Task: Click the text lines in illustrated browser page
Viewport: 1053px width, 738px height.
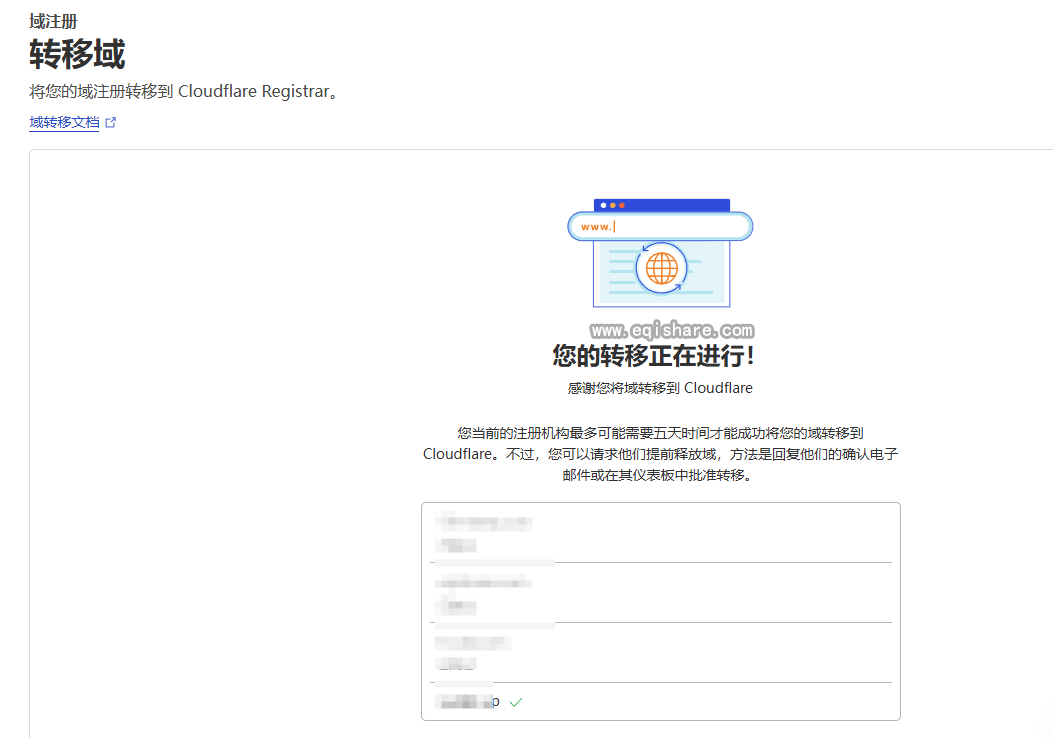Action: (x=700, y=287)
